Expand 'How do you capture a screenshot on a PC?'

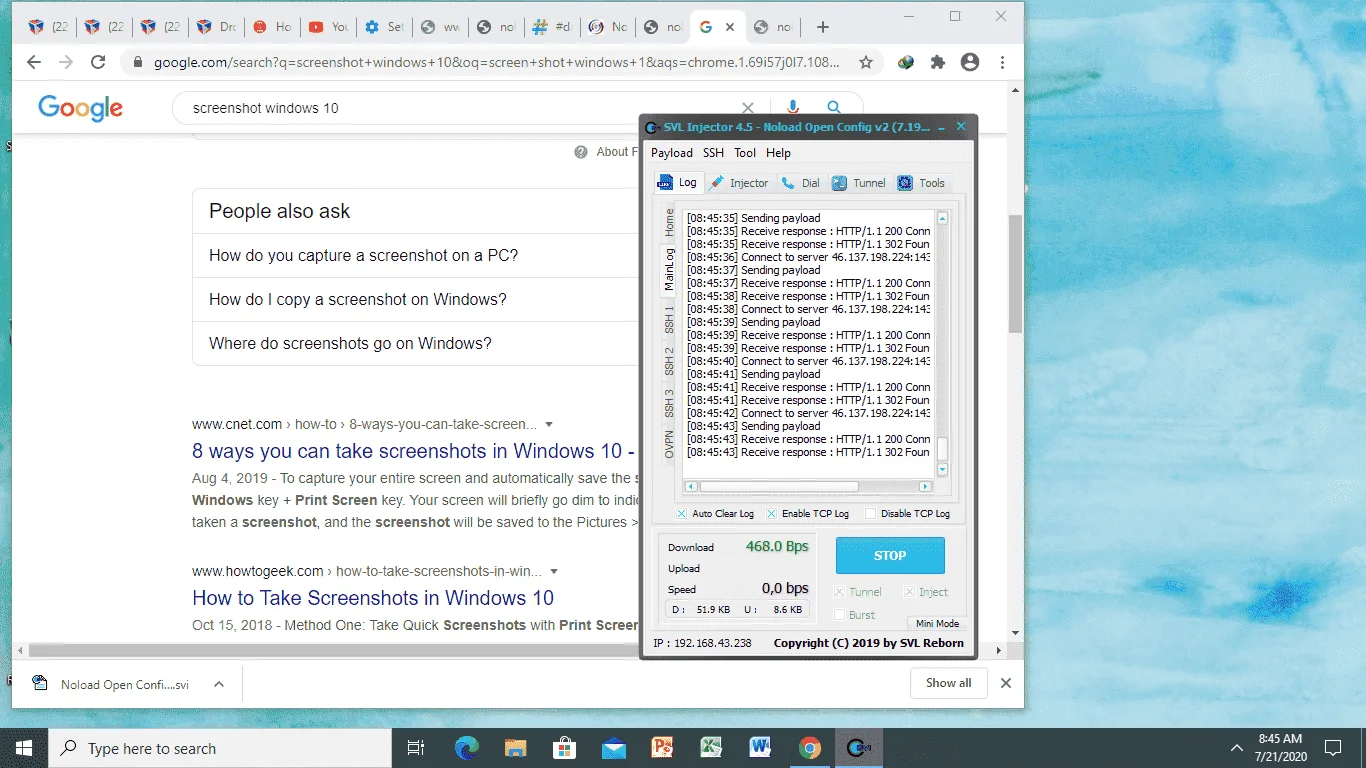pyautogui.click(x=416, y=255)
